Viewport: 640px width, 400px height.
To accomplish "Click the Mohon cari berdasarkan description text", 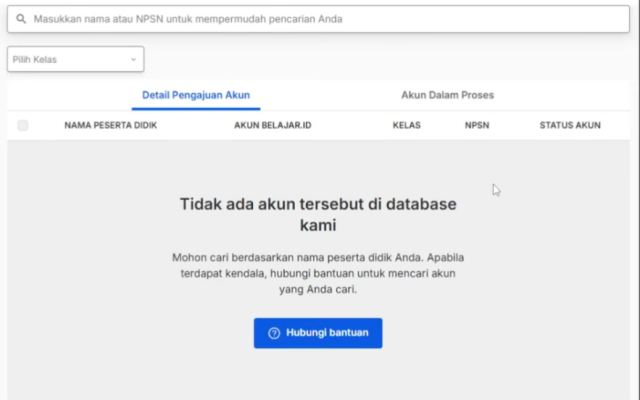I will point(318,273).
